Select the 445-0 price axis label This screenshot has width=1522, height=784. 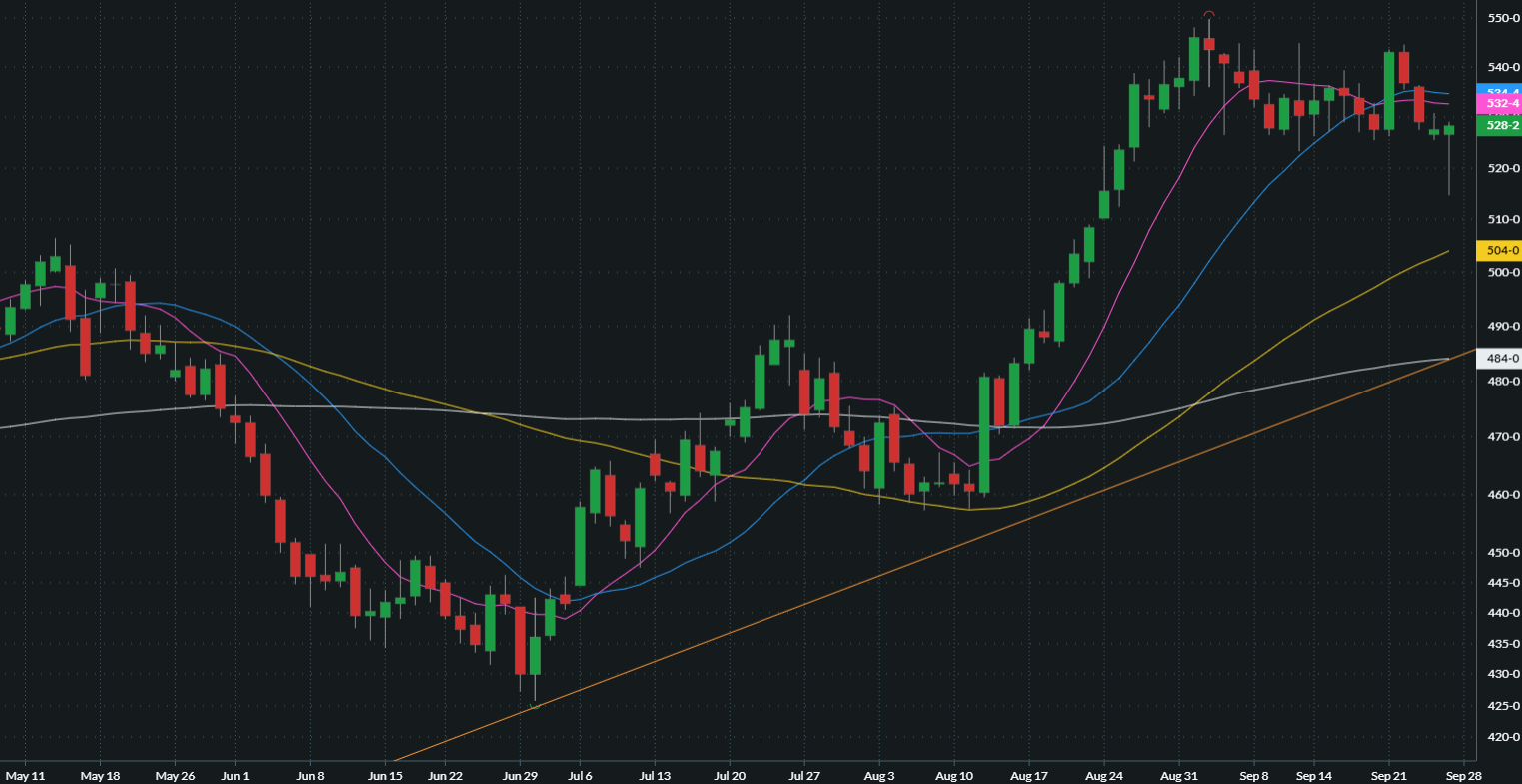[x=1503, y=582]
